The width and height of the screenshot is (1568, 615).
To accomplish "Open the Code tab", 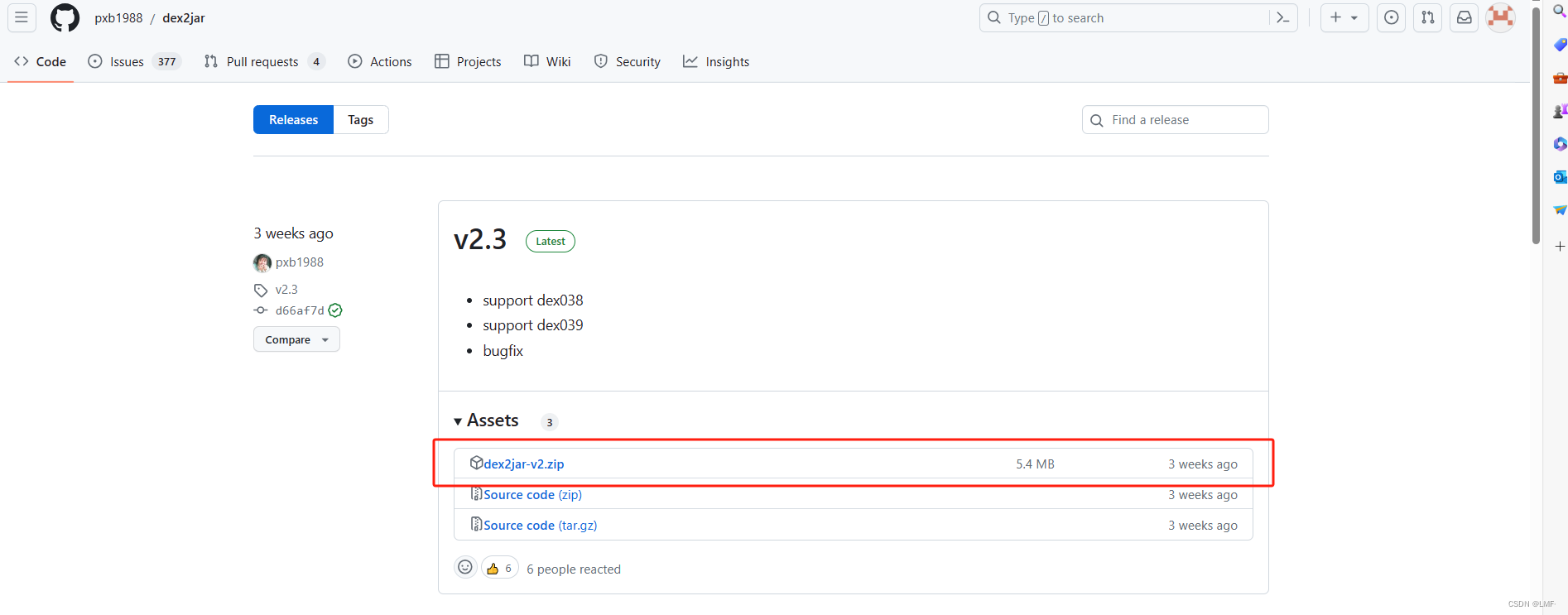I will [41, 61].
